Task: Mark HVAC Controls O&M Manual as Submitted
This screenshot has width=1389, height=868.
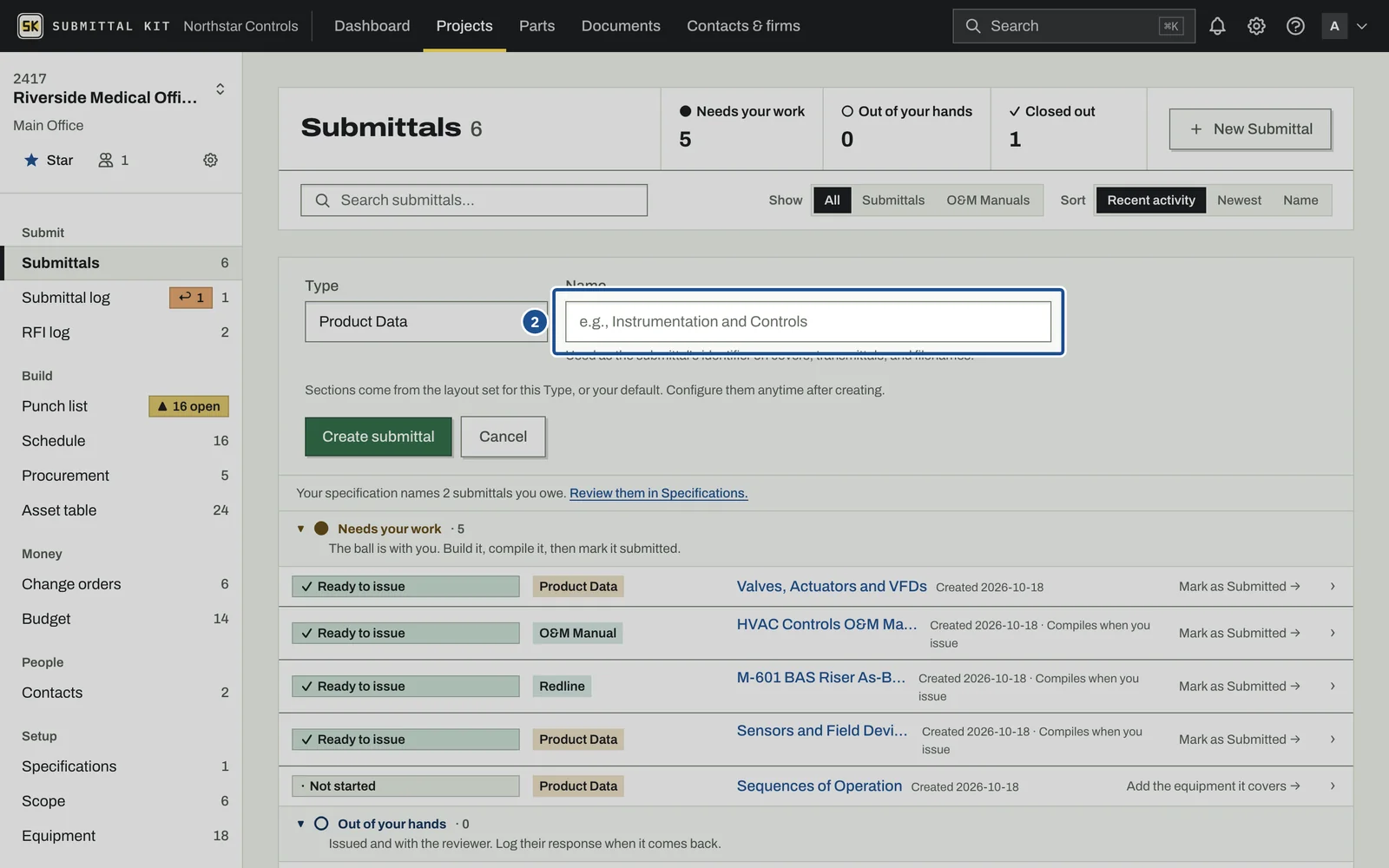Action: pyautogui.click(x=1239, y=633)
